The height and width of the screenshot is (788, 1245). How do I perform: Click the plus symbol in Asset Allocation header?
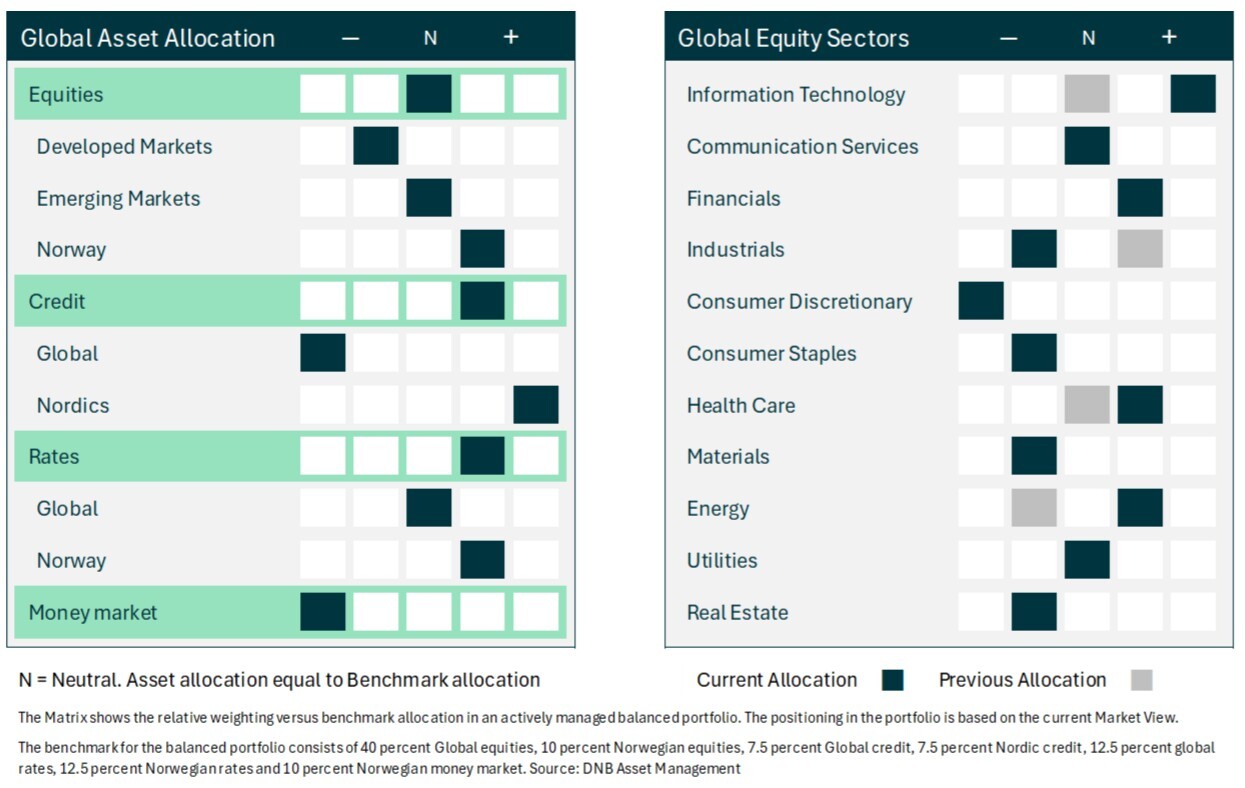pos(511,37)
